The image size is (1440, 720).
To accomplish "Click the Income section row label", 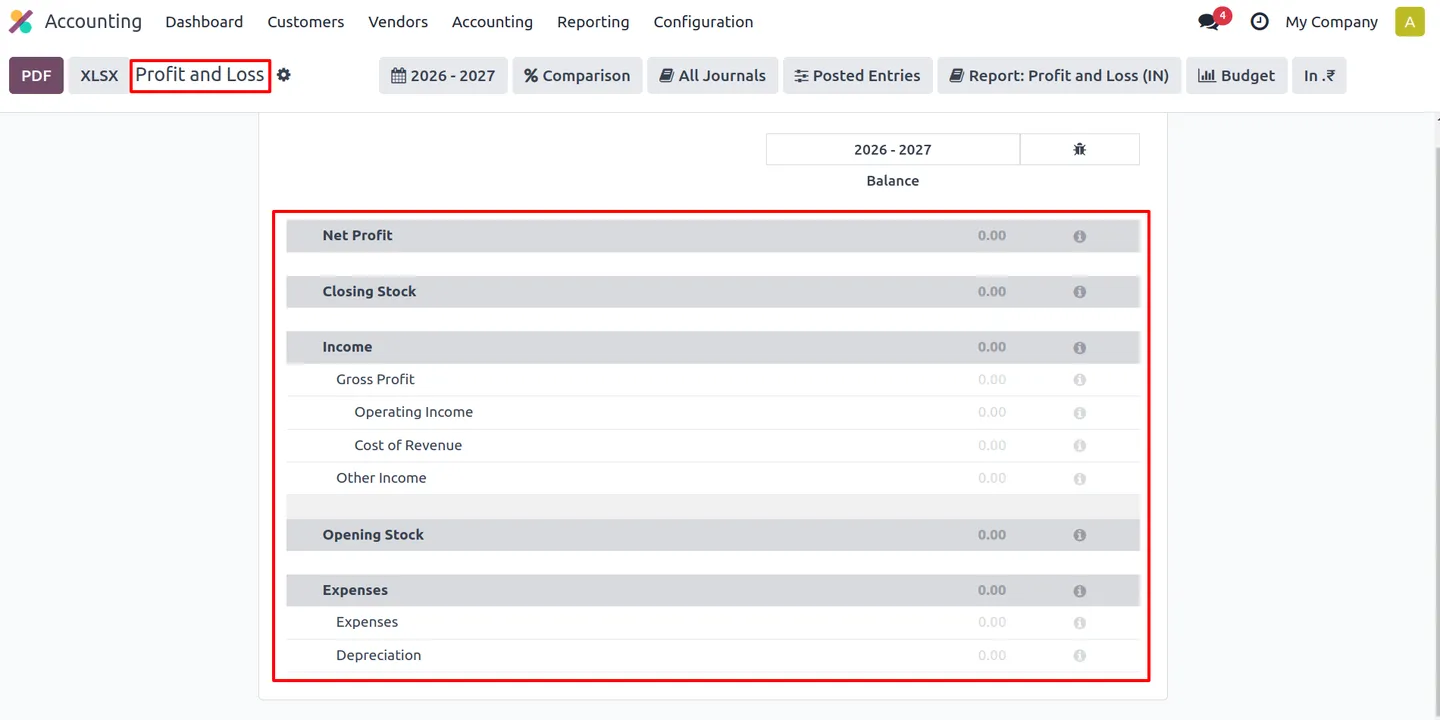I will coord(347,347).
